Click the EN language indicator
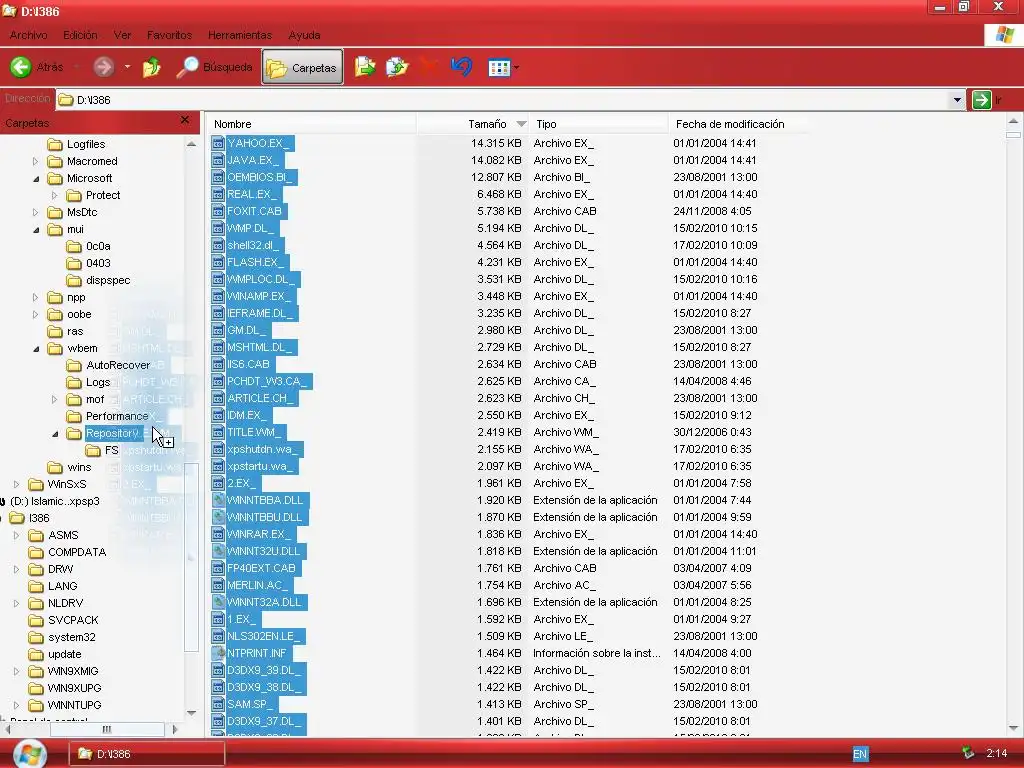This screenshot has width=1024, height=768. point(860,754)
